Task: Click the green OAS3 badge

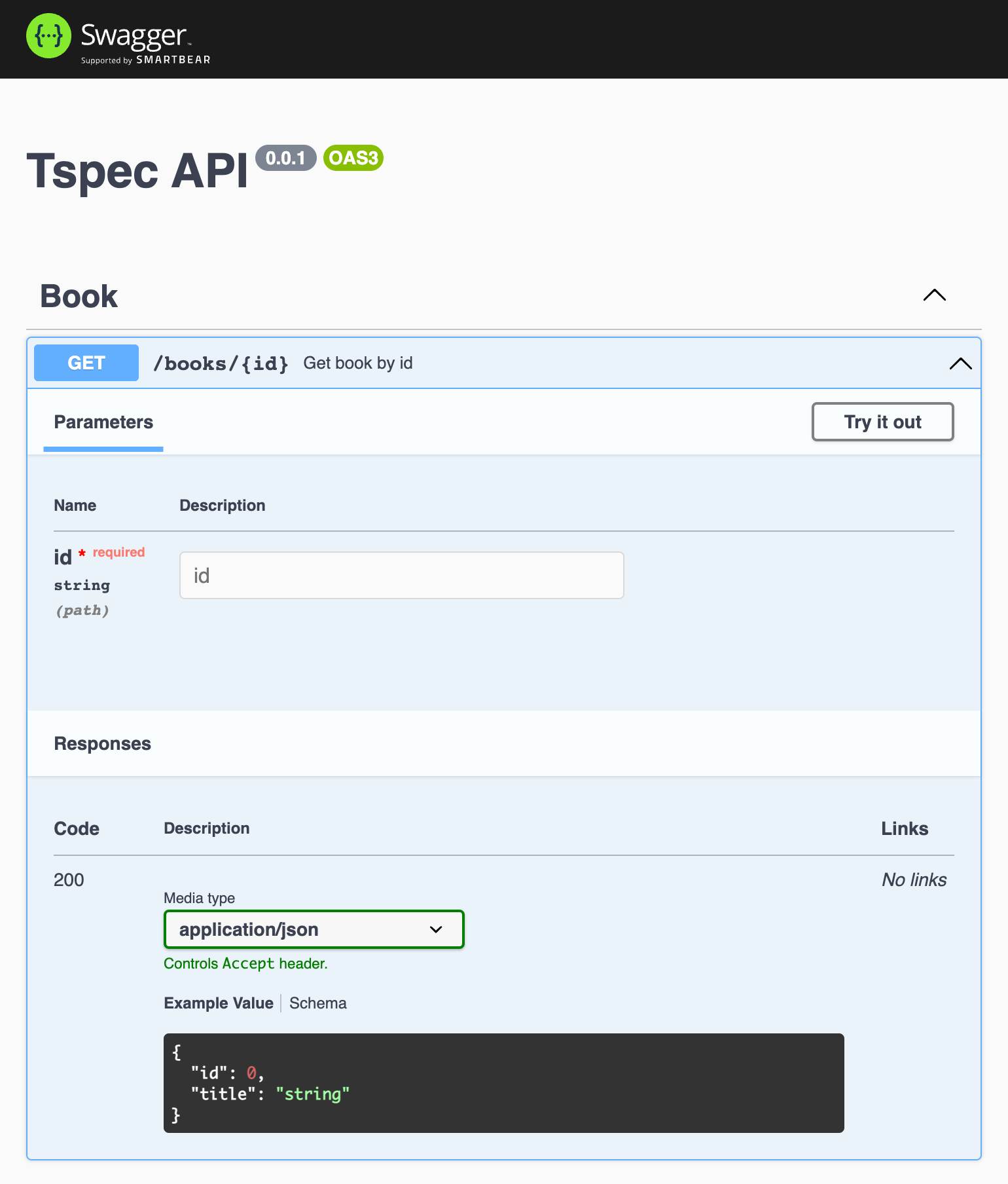Action: point(353,158)
